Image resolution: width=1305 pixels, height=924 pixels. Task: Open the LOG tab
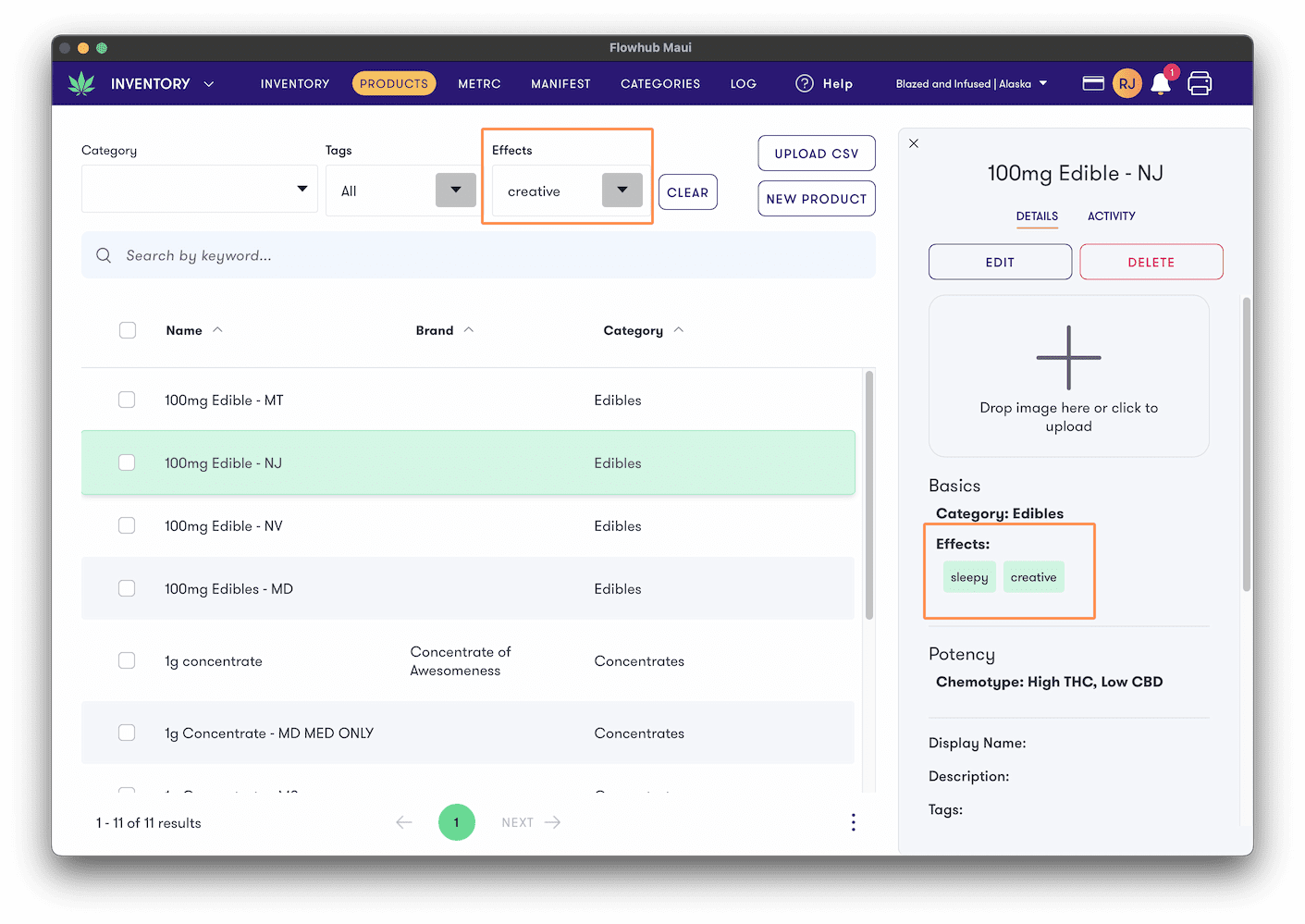[x=744, y=83]
